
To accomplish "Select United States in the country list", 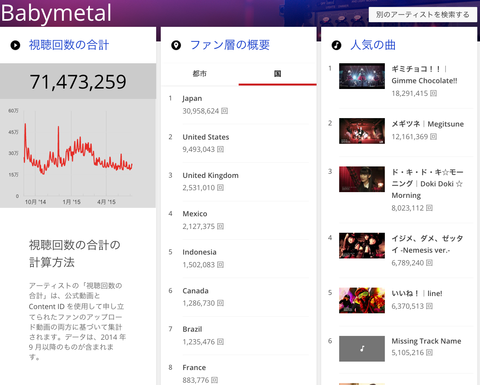I will pos(206,137).
